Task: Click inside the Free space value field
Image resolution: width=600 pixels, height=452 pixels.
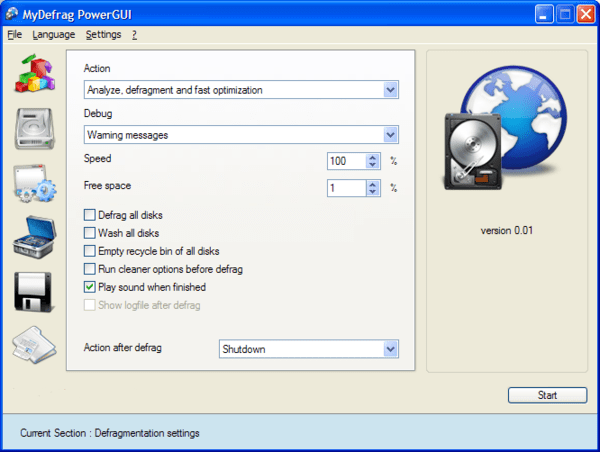Action: pyautogui.click(x=347, y=188)
